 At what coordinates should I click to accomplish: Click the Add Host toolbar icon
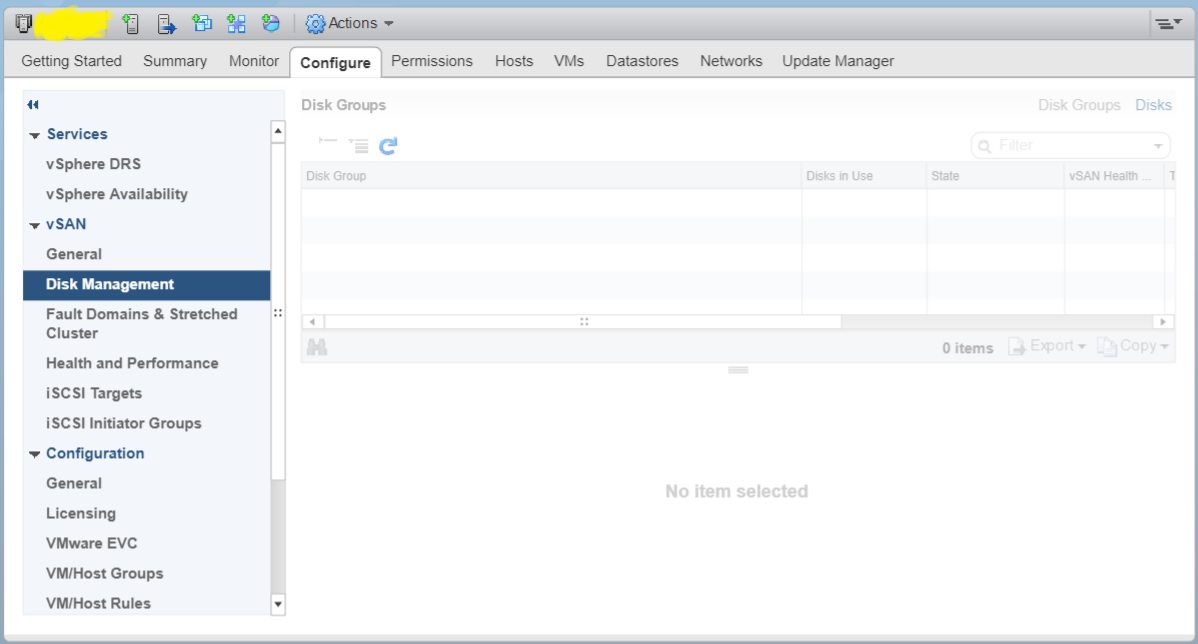(x=130, y=23)
